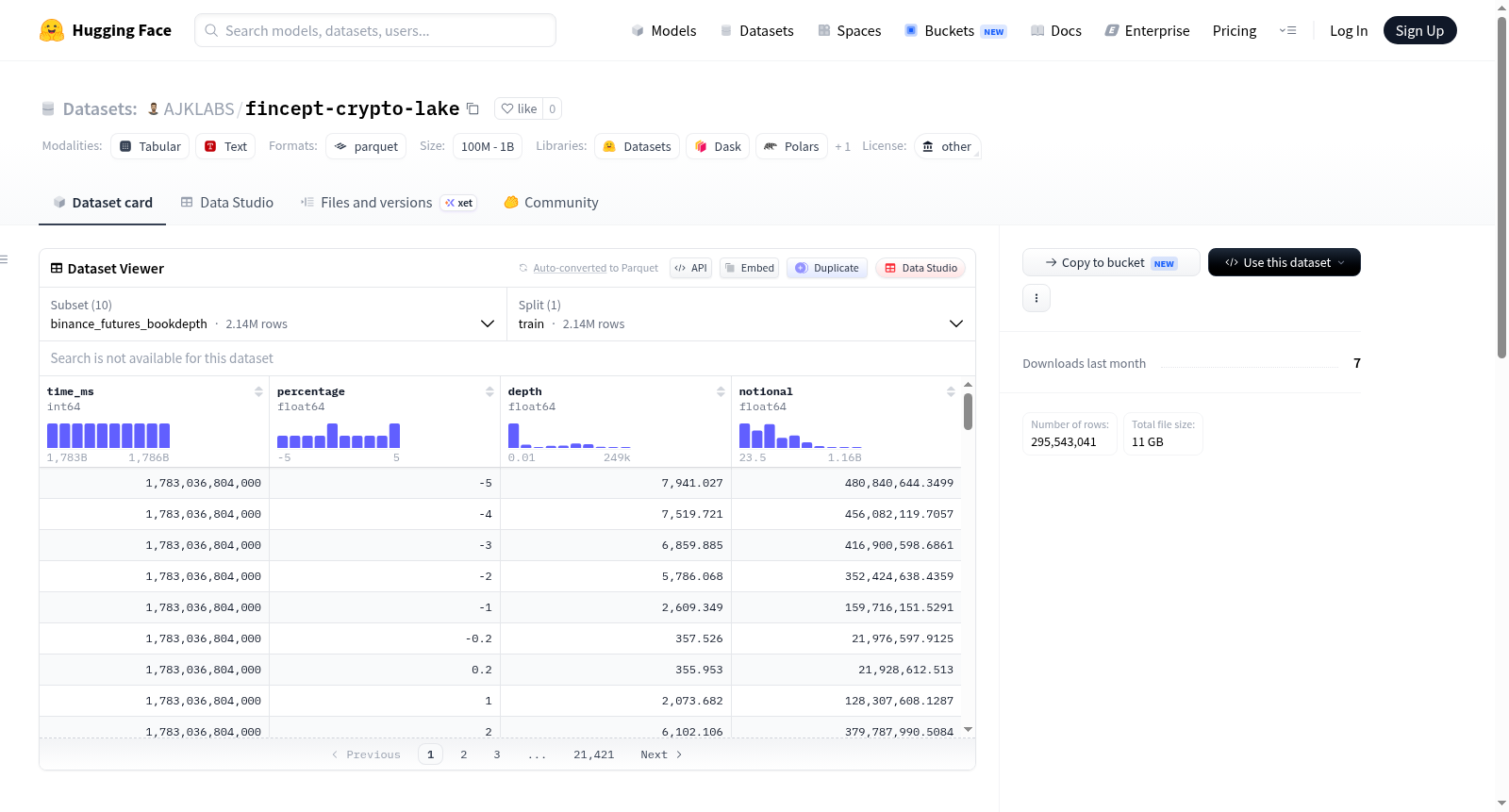Click the Dataset Viewer table icon

click(x=57, y=269)
